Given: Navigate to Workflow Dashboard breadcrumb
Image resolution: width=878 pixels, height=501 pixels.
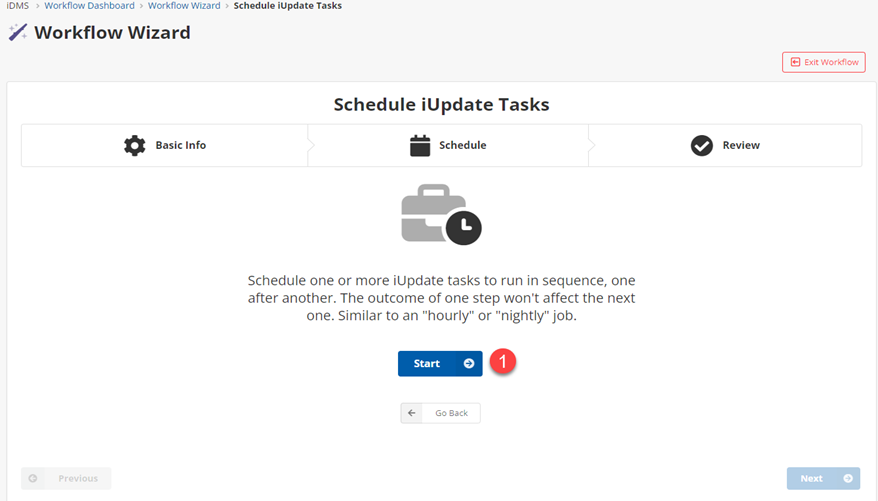Looking at the screenshot, I should (89, 6).
